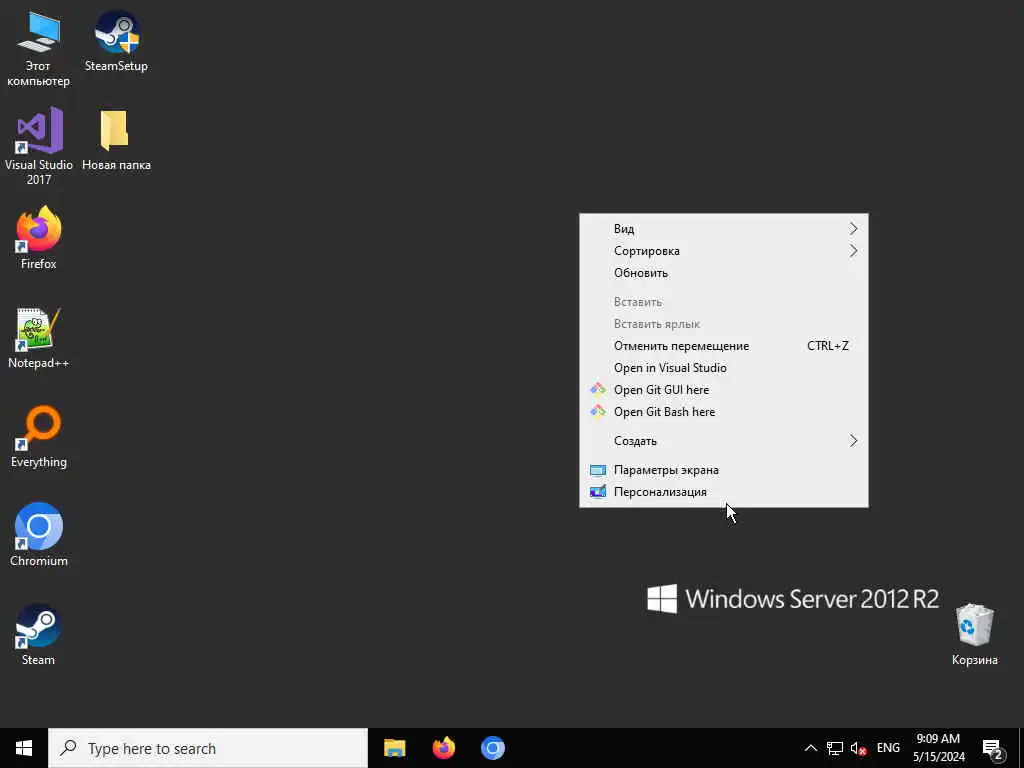Switch the ENG input language indicator
This screenshot has height=768, width=1024.
[x=888, y=748]
